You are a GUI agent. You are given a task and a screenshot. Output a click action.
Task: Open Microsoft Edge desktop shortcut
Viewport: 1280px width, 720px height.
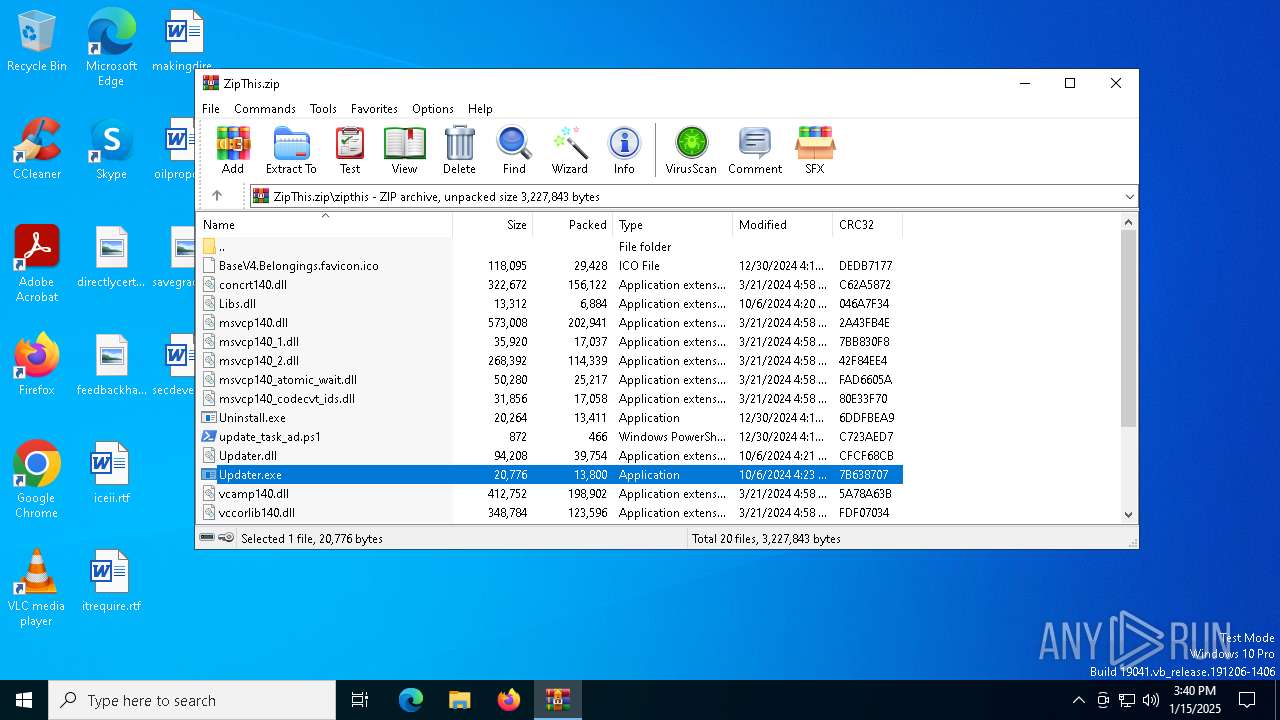pyautogui.click(x=111, y=48)
